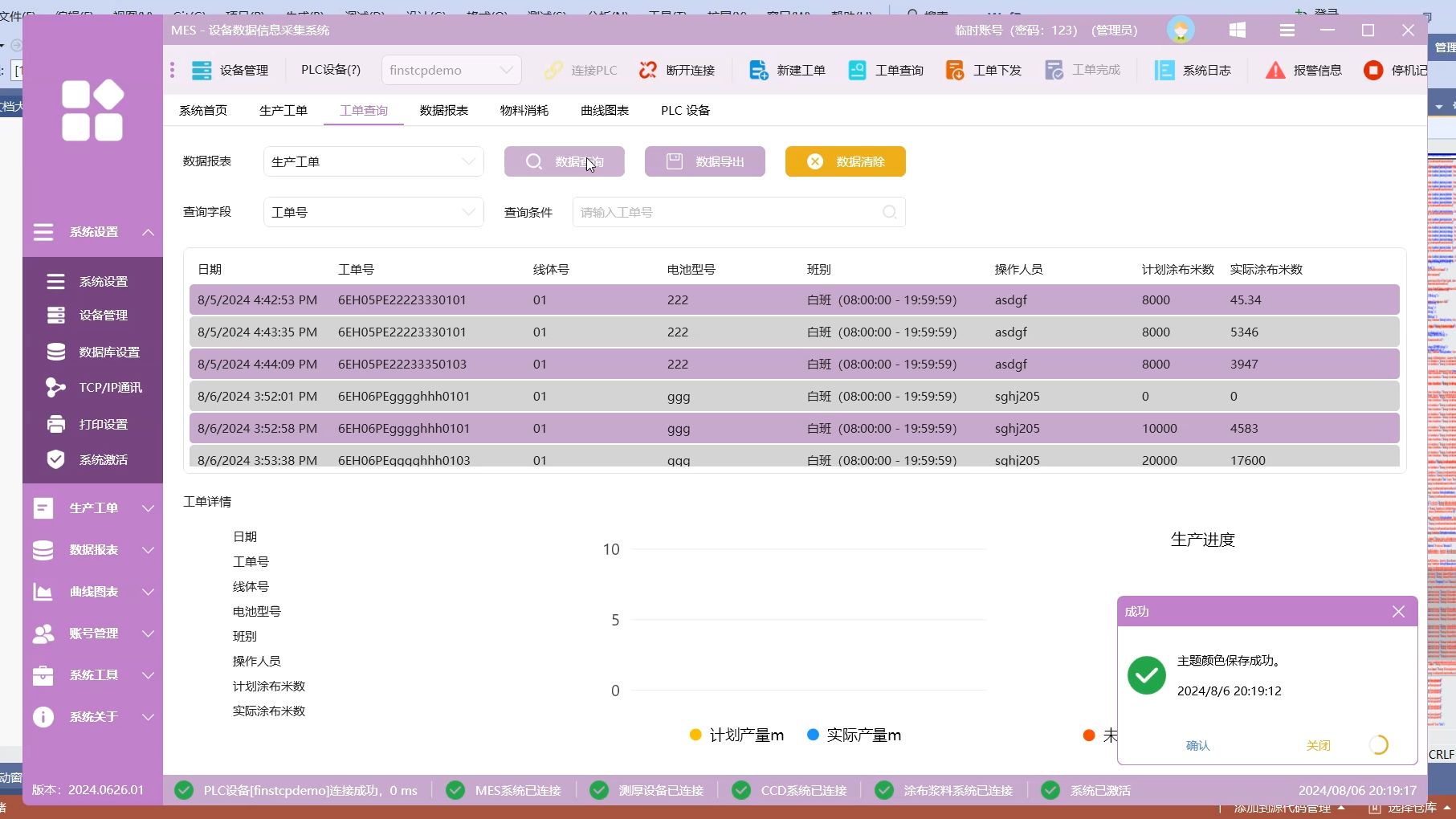Switch to the 曲线图表 tab
The image size is (1456, 819).
click(x=605, y=110)
